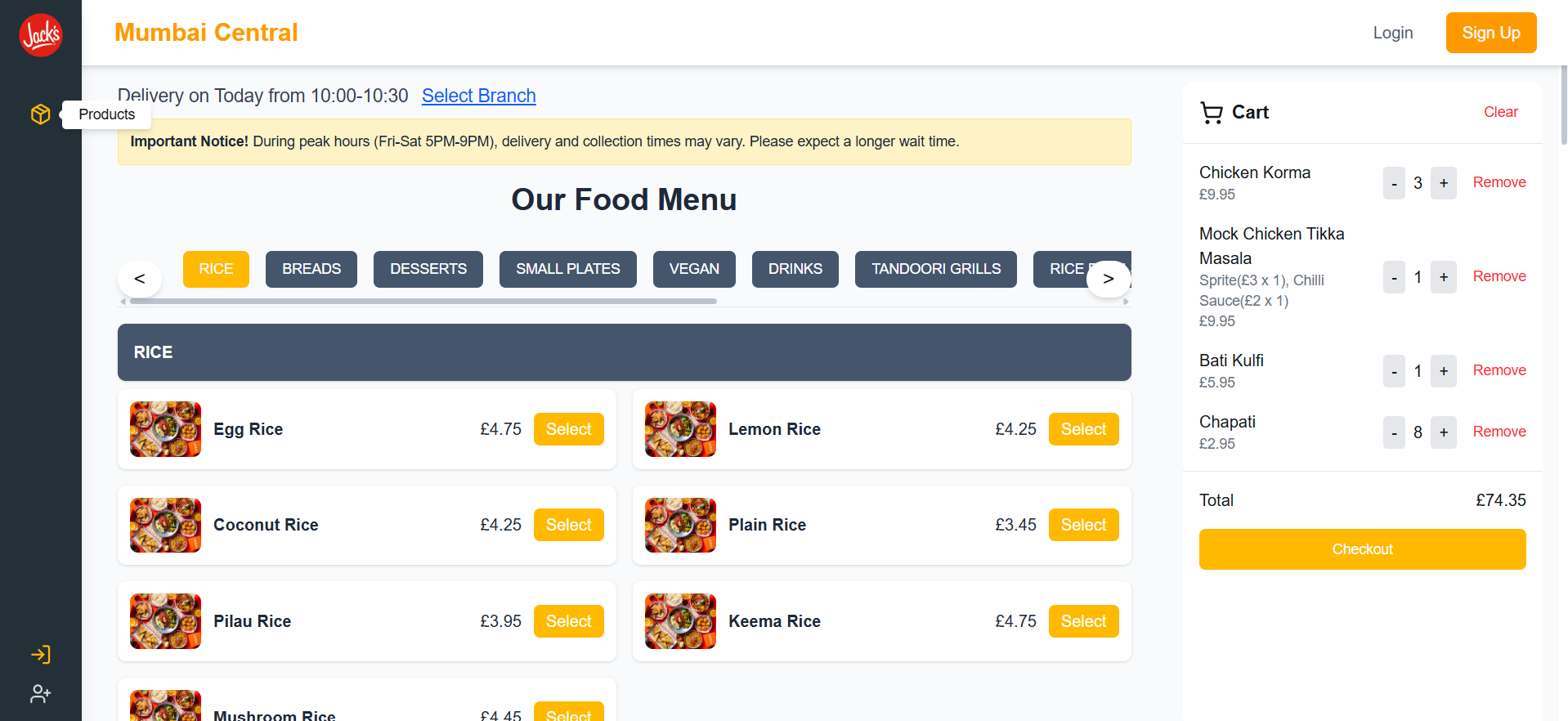The width and height of the screenshot is (1568, 721).
Task: Click the Jack's logo icon
Action: [x=41, y=35]
